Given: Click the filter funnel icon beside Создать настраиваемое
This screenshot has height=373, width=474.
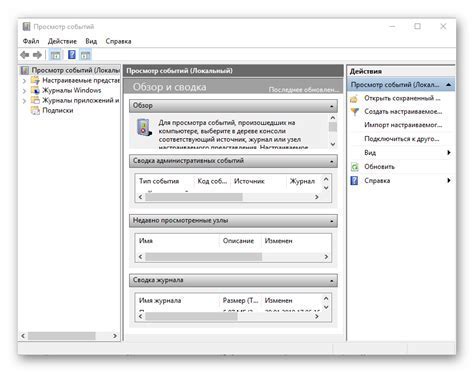Looking at the screenshot, I should pyautogui.click(x=355, y=112).
